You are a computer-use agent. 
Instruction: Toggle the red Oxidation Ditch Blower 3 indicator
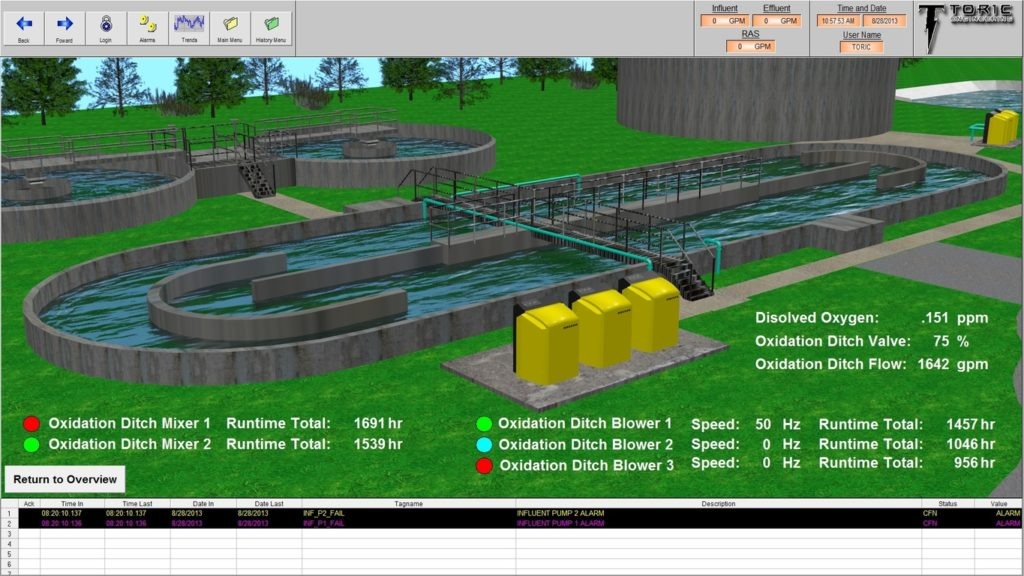484,466
